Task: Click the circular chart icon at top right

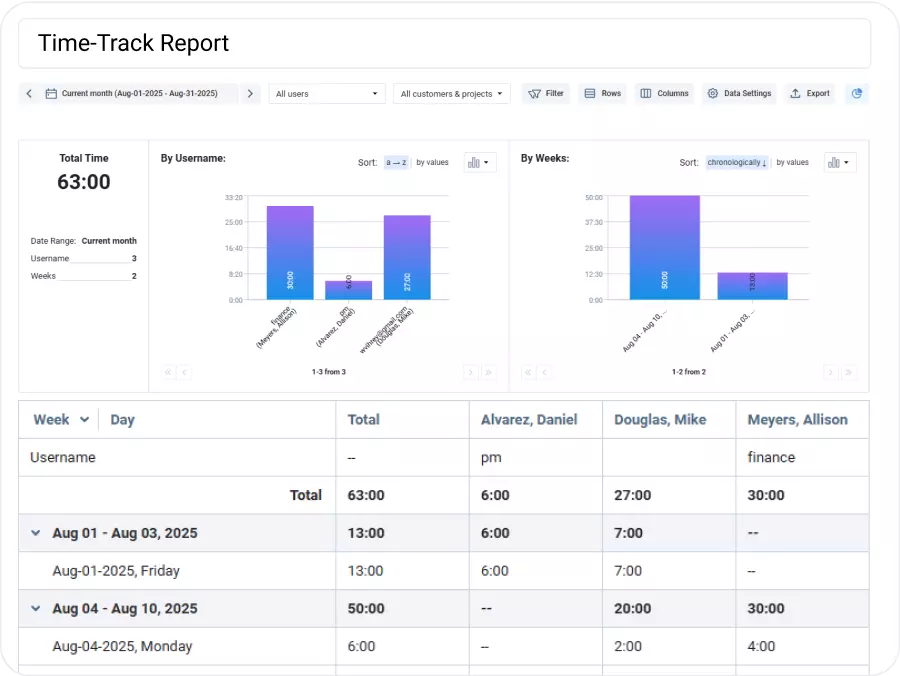Action: pyautogui.click(x=857, y=93)
